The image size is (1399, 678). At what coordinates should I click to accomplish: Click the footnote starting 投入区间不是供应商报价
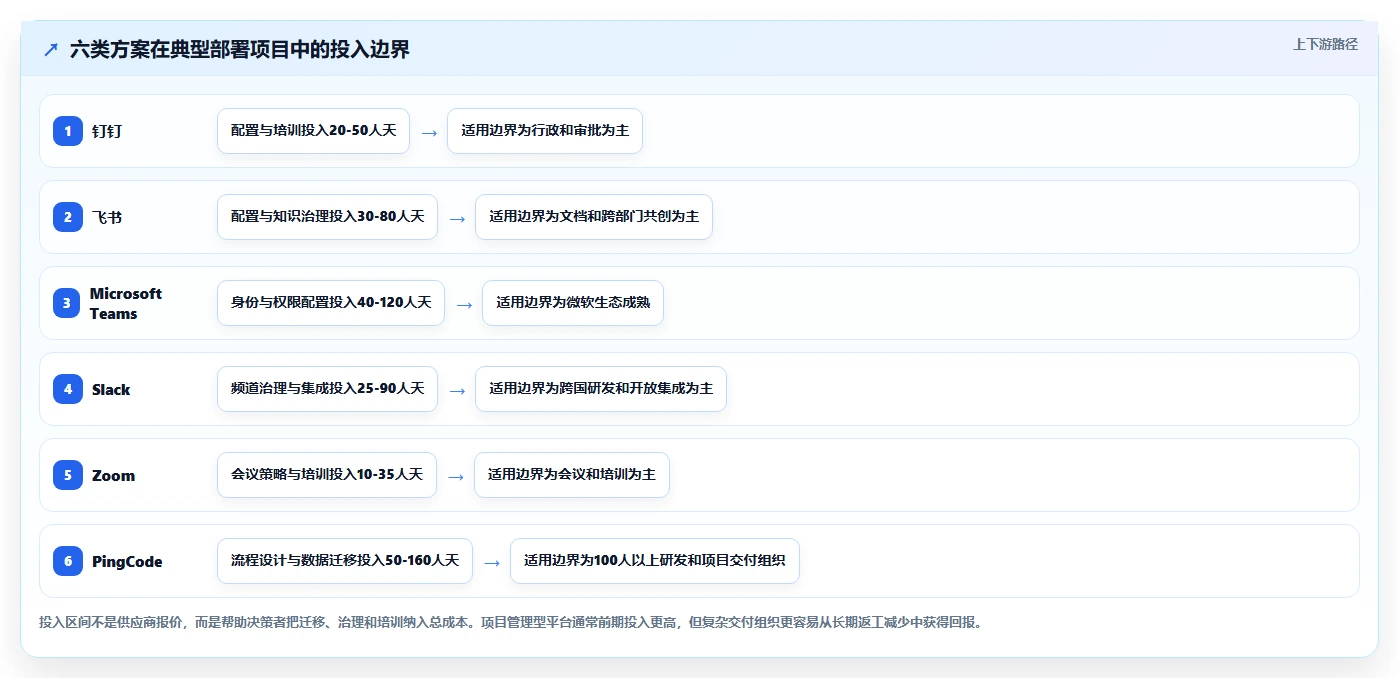pyautogui.click(x=513, y=622)
